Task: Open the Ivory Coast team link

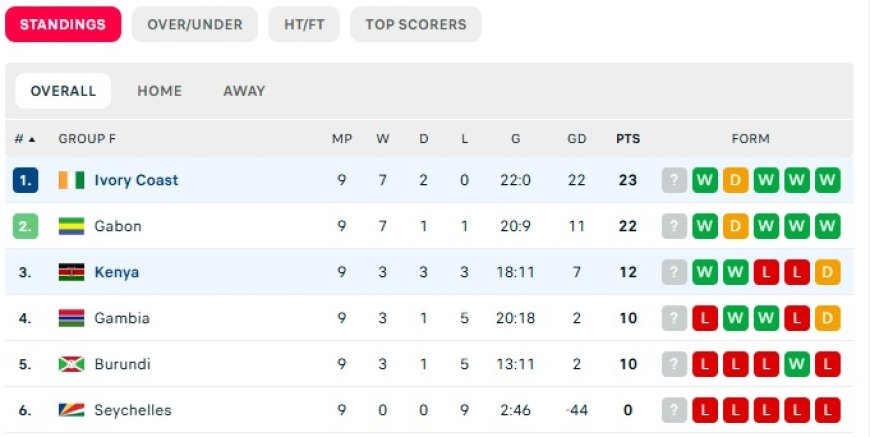Action: [x=136, y=180]
